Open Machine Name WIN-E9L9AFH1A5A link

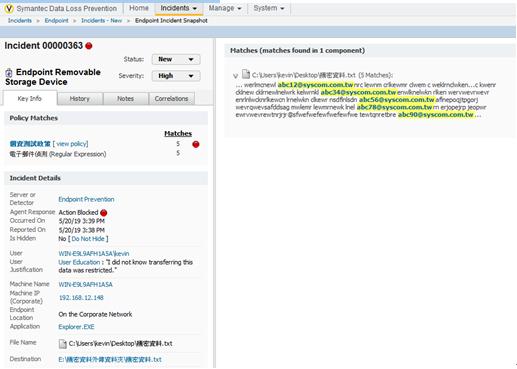tap(85, 285)
